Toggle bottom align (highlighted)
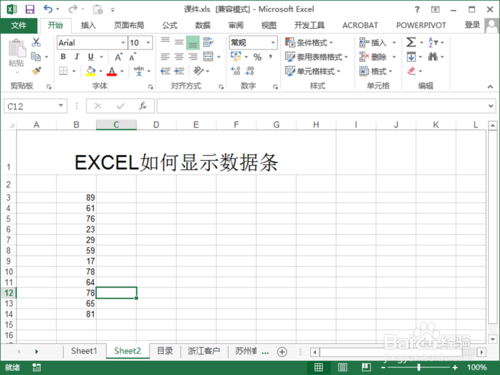Viewport: 500px width, 375px height. point(193,42)
